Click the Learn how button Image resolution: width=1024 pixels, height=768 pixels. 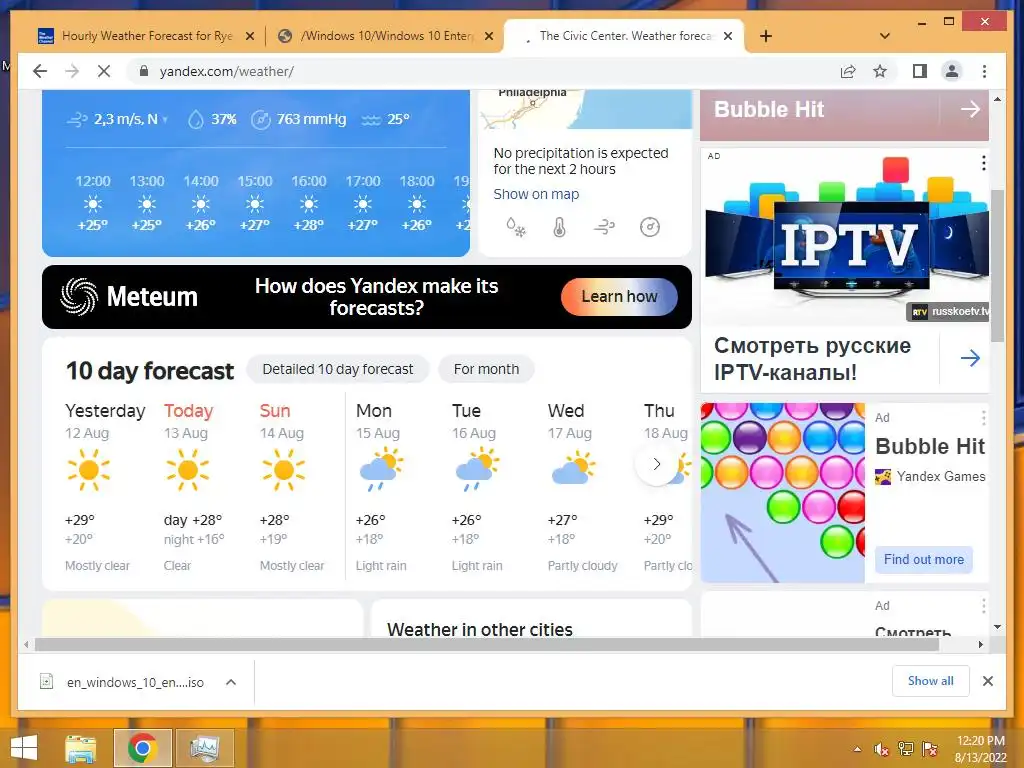(x=619, y=296)
